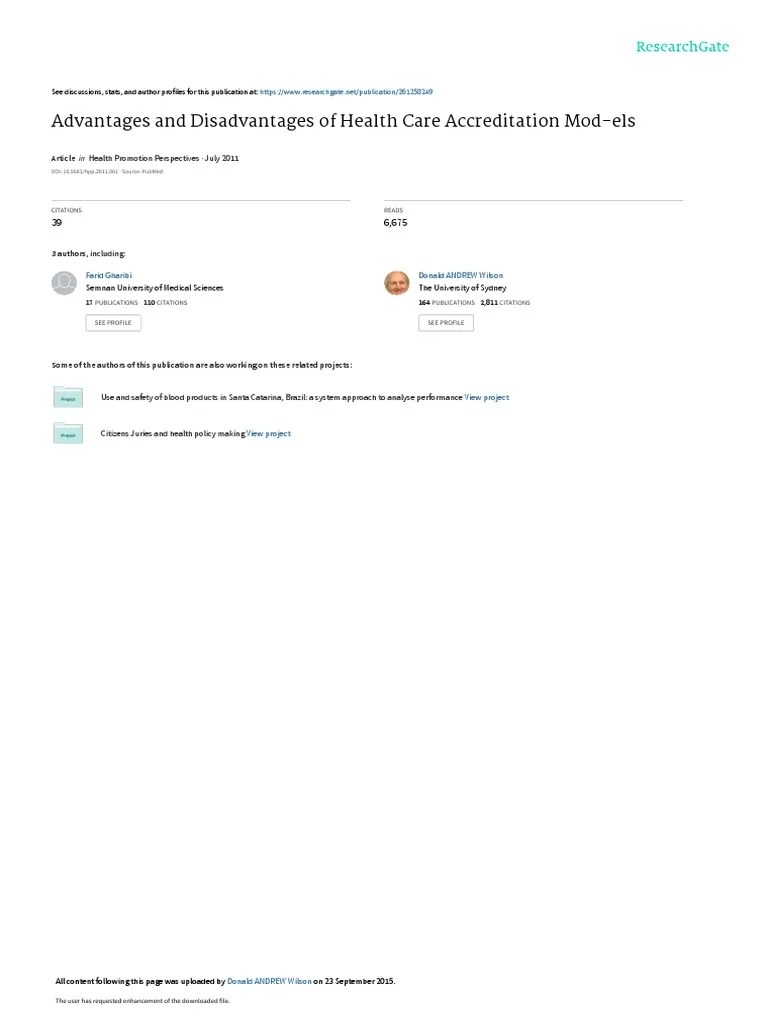The width and height of the screenshot is (768, 1024).
Task: Click the citations count 39
Action: tap(57, 223)
